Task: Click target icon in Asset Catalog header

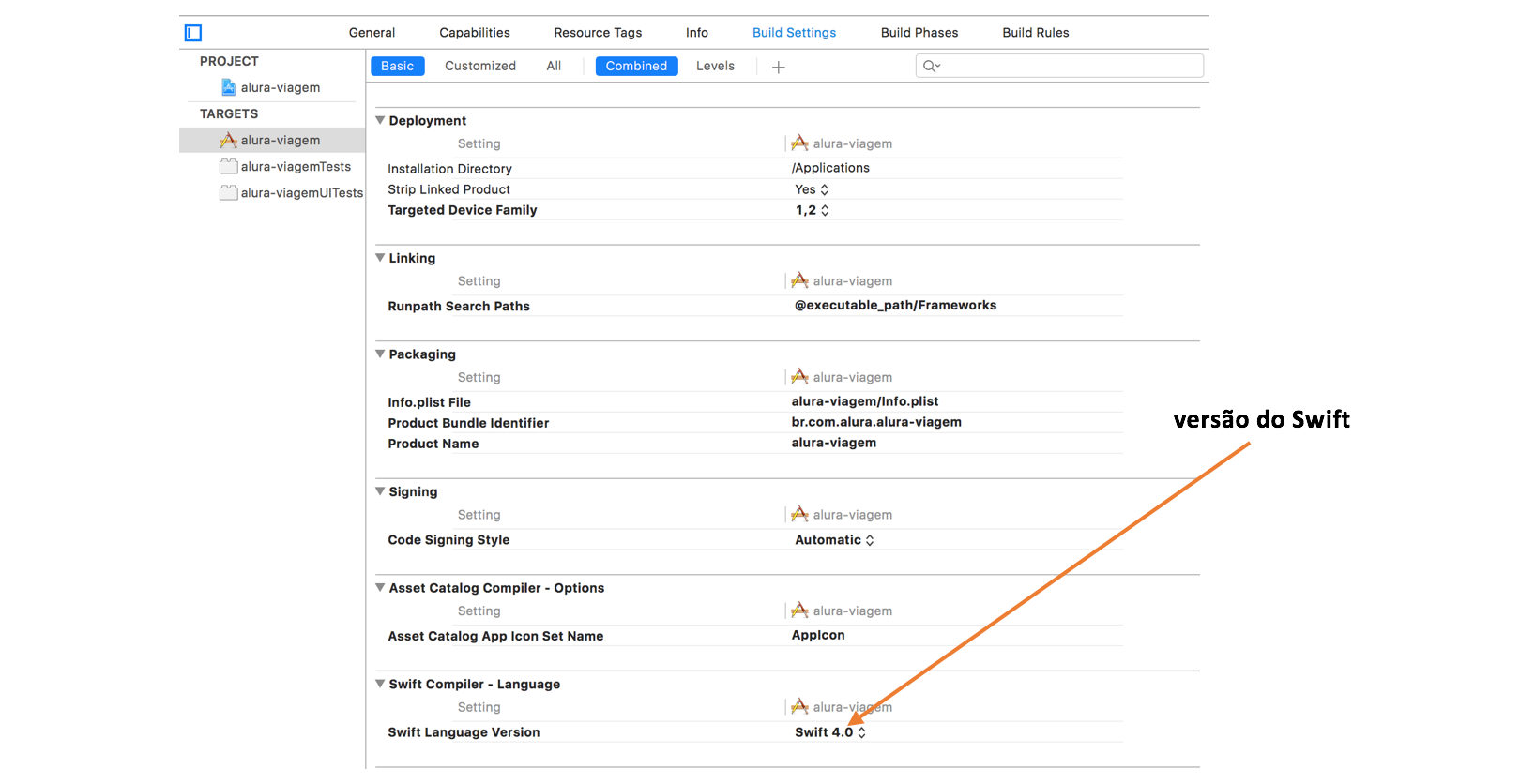Action: click(x=799, y=611)
